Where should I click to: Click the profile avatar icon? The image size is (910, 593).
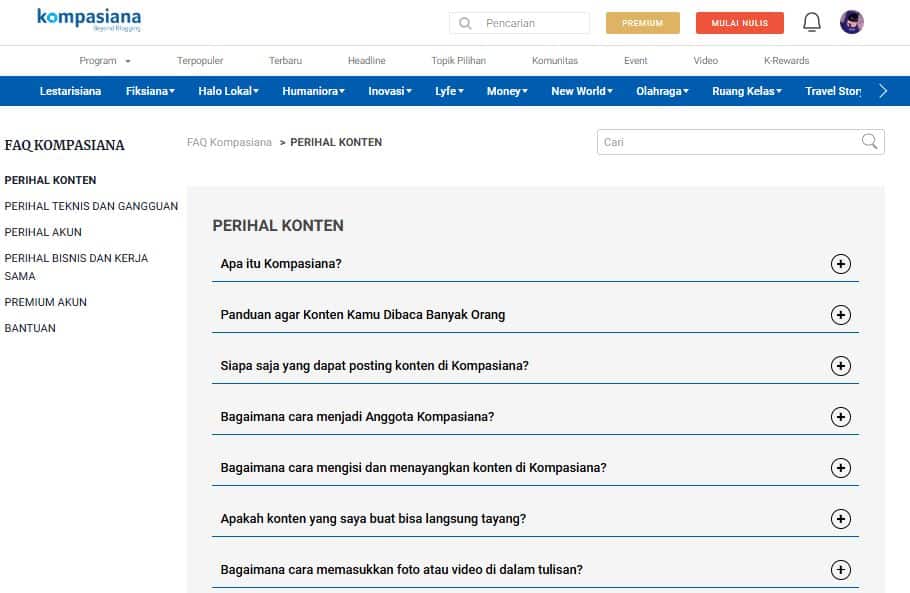click(x=852, y=20)
